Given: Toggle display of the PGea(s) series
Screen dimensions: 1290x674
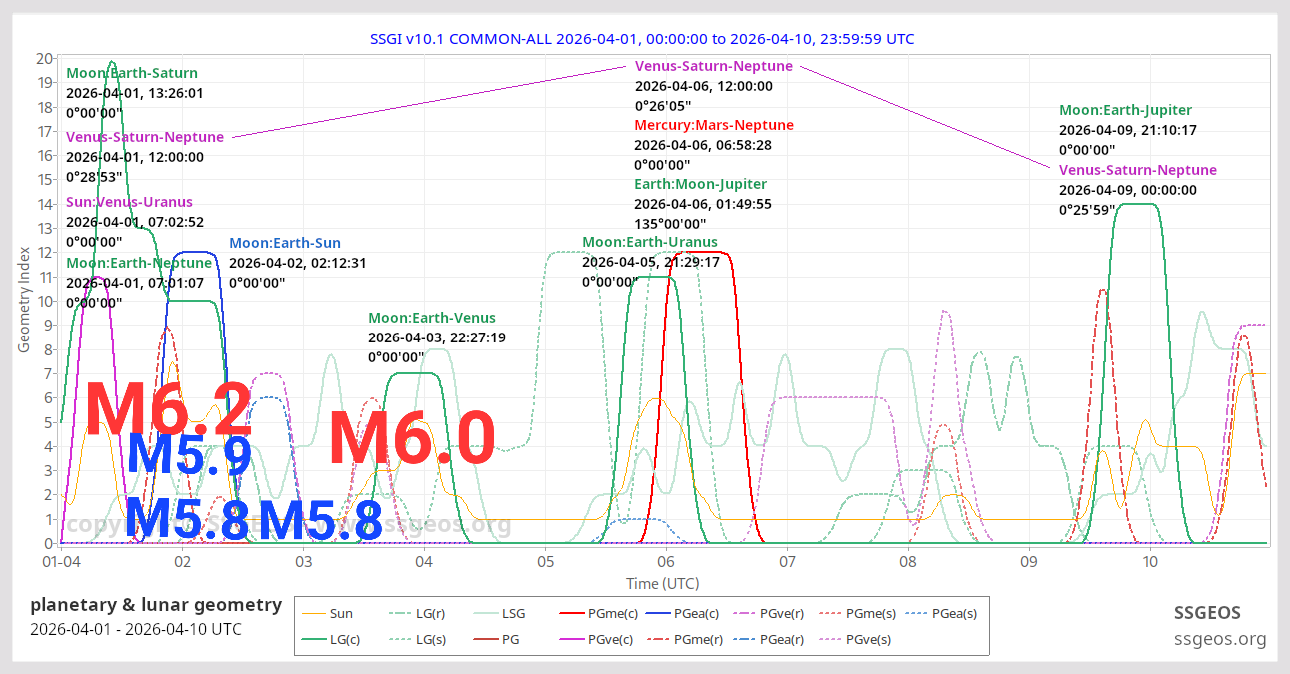Looking at the screenshot, I should click(x=914, y=612).
